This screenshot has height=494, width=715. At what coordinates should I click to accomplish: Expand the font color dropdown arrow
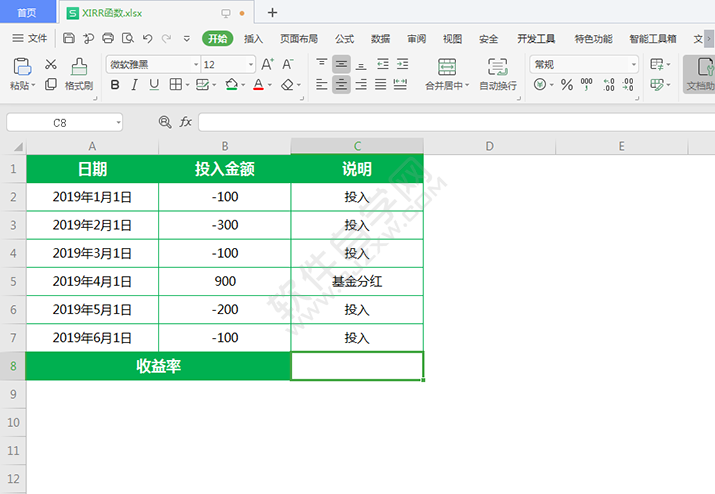click(270, 85)
